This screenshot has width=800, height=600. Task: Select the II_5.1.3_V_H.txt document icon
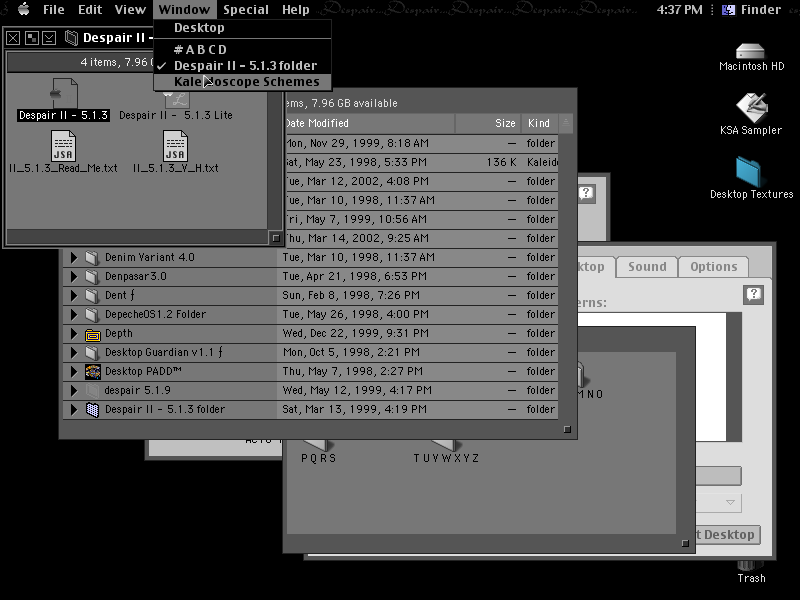[175, 146]
